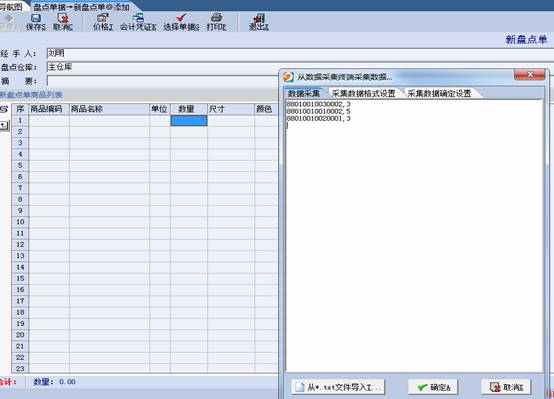
Task: Switch to the 采集数据格式设置 tab
Action: click(x=363, y=93)
